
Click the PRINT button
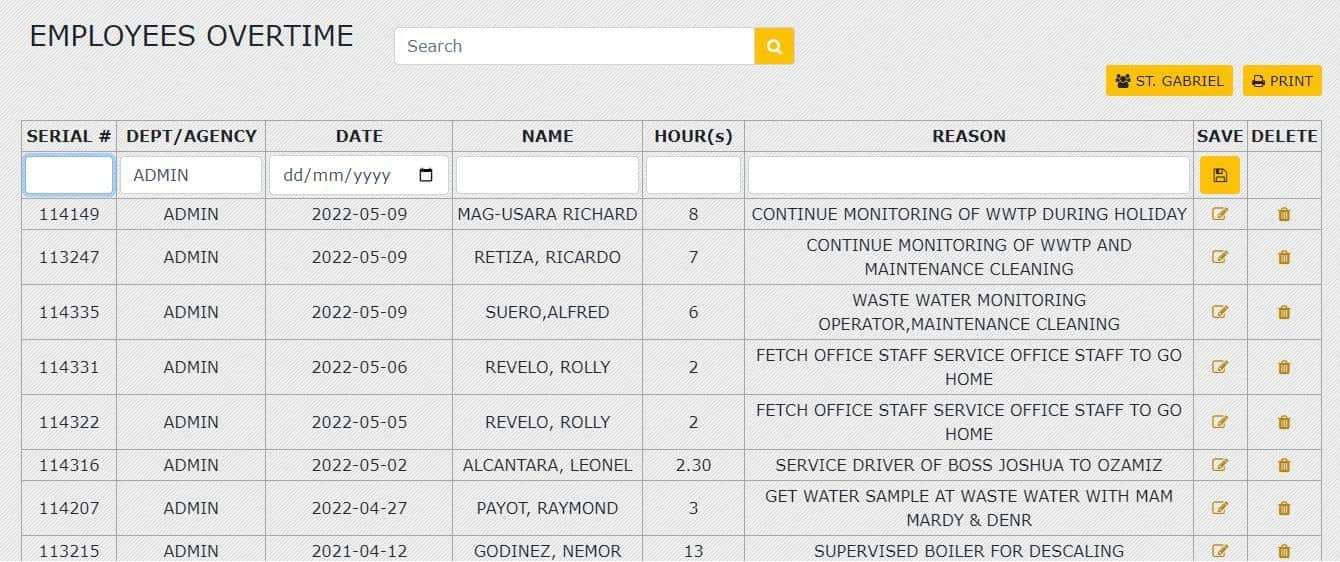pos(1282,81)
